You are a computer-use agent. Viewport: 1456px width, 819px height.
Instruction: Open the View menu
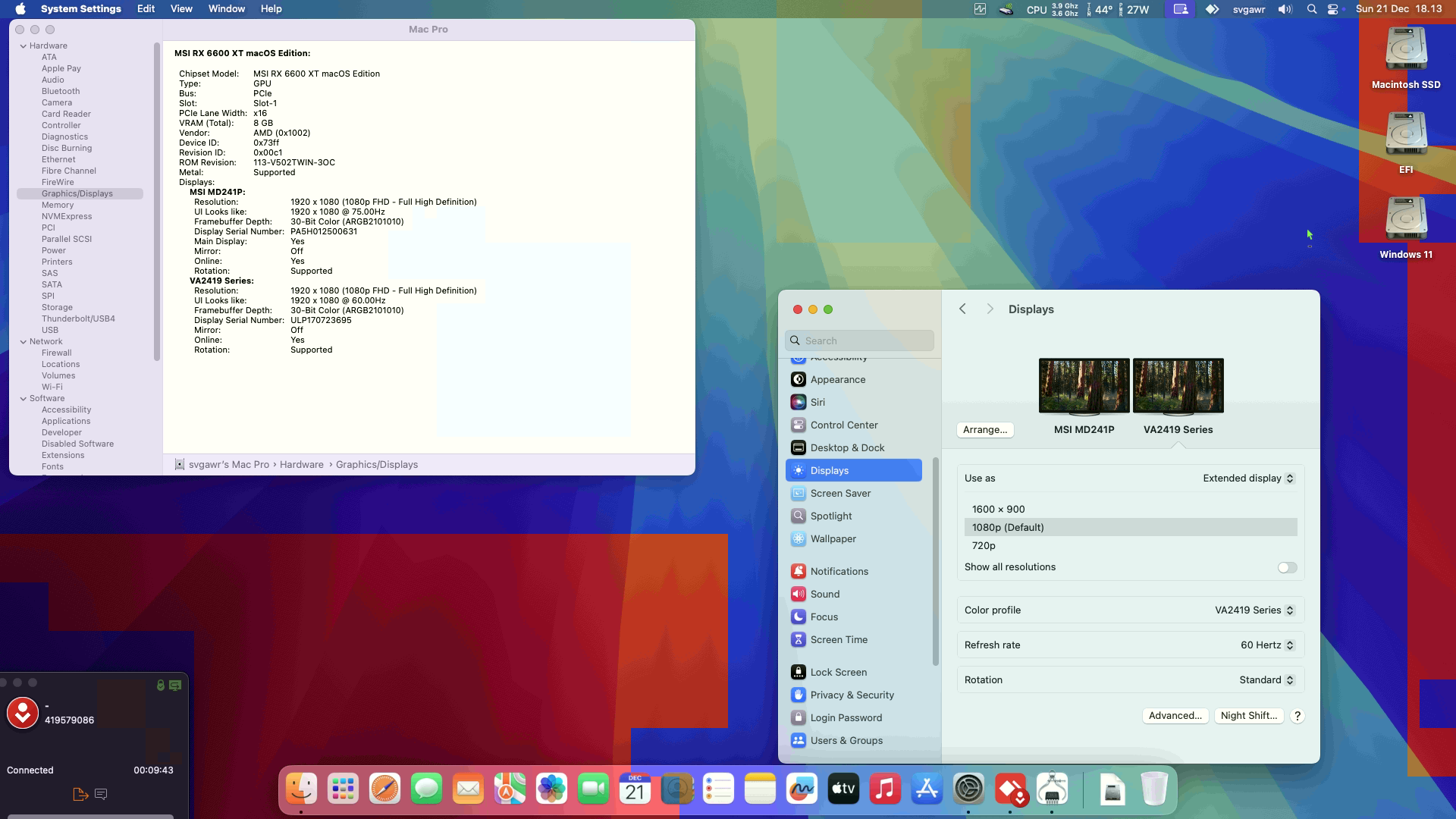tap(181, 9)
